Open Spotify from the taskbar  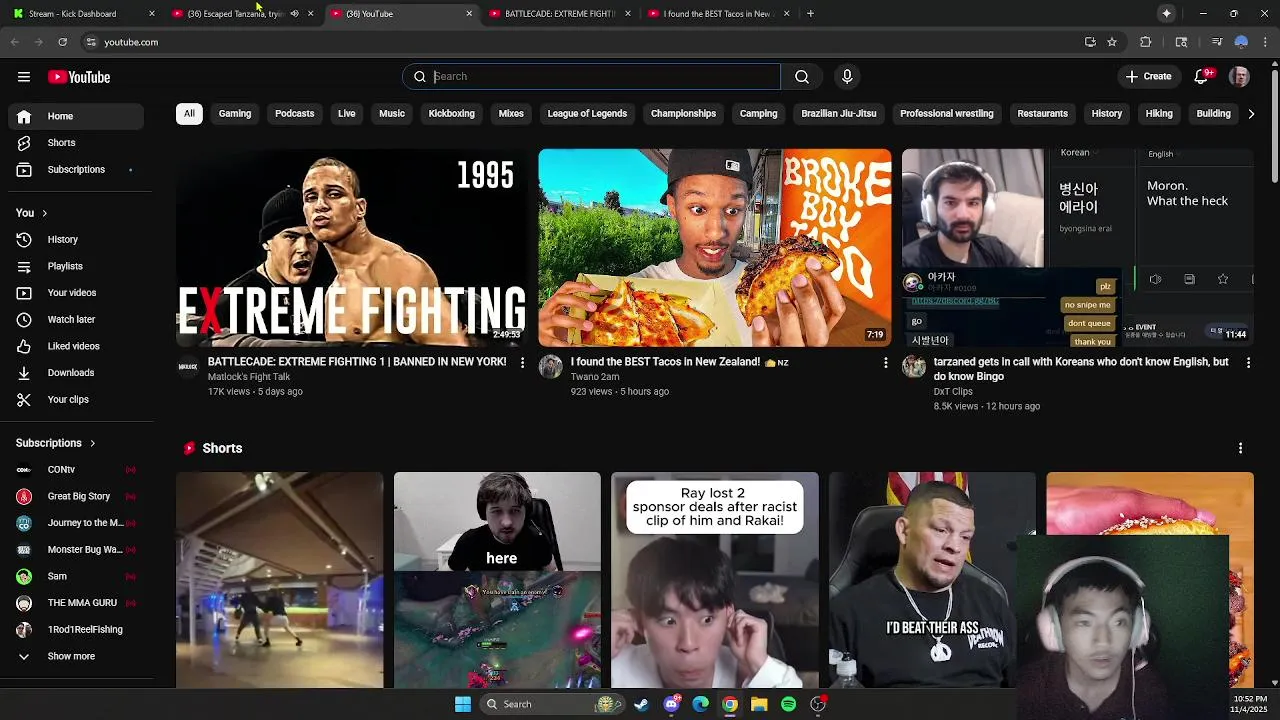click(x=789, y=704)
